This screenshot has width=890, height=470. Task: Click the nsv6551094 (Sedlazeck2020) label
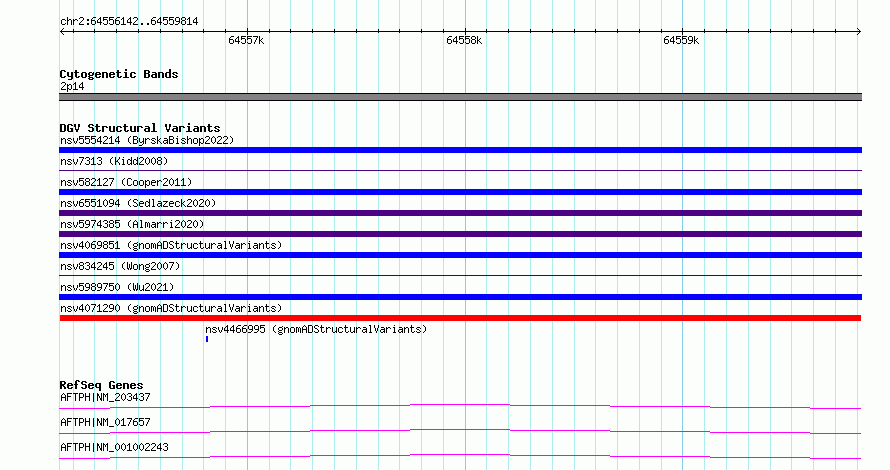[138, 203]
